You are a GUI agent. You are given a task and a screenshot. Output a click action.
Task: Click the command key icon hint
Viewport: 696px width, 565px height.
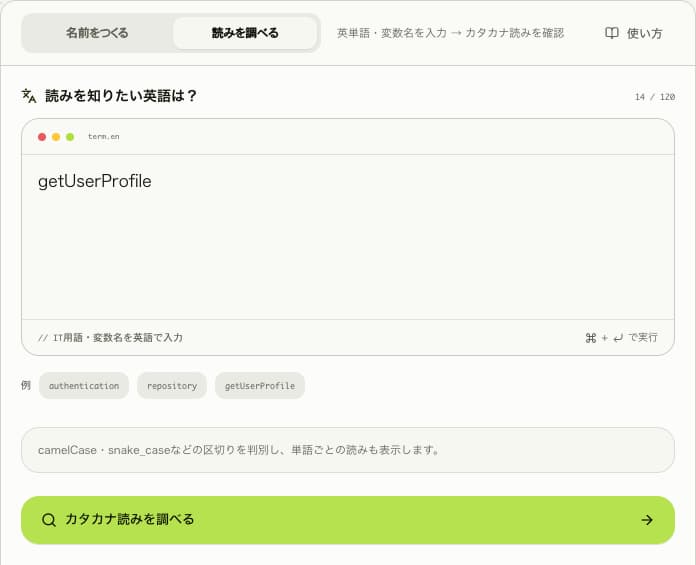click(x=591, y=338)
